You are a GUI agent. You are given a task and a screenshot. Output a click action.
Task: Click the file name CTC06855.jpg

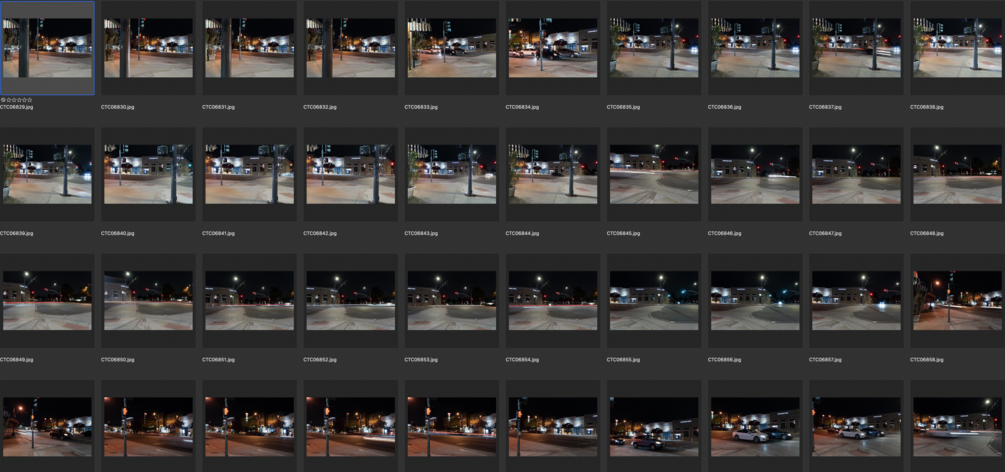coord(623,360)
